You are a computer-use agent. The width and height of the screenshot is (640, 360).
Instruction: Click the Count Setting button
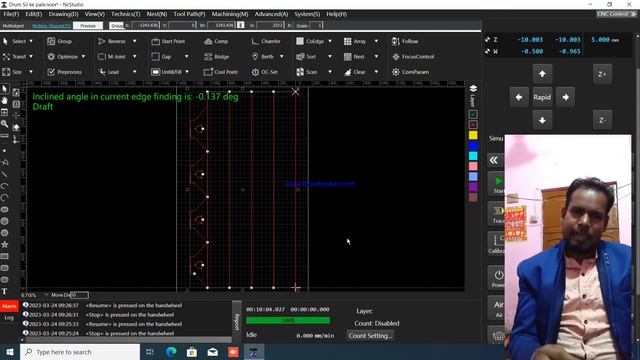pos(370,336)
